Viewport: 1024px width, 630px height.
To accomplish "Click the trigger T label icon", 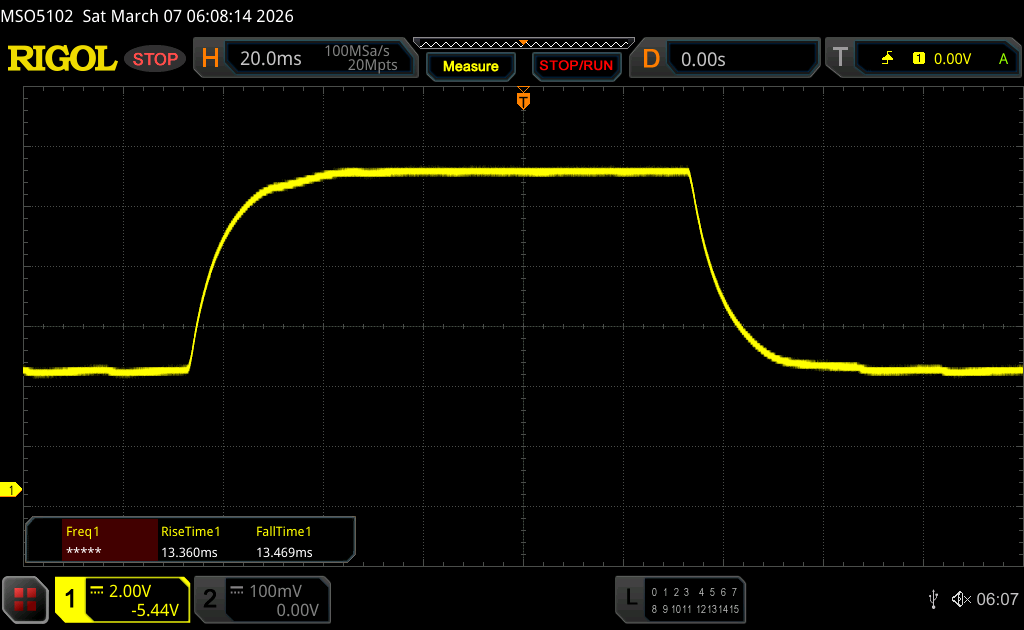I will pos(840,59).
